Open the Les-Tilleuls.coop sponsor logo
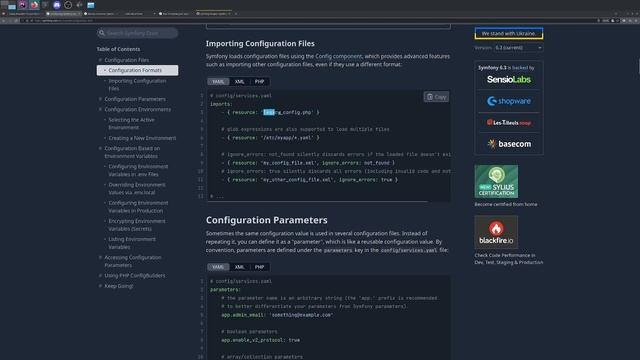The width and height of the screenshot is (640, 360). (x=509, y=122)
